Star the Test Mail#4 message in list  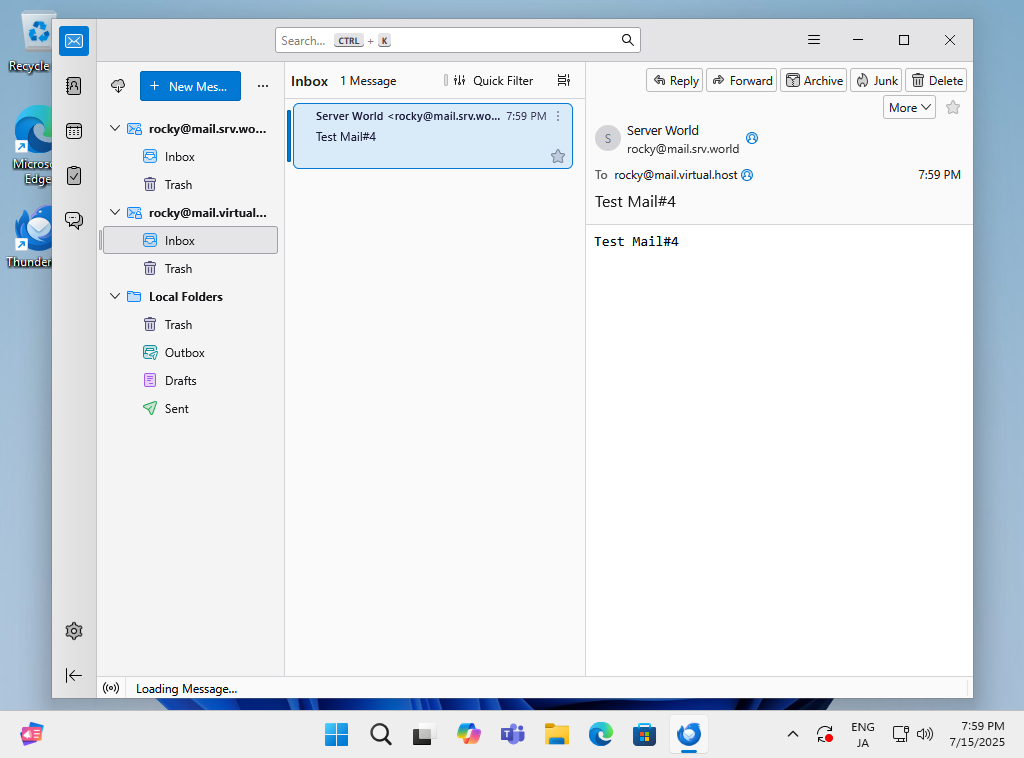[557, 156]
